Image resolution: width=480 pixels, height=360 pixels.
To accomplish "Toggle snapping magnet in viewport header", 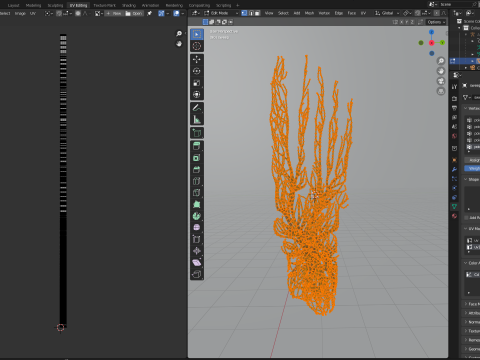I will coord(418,13).
